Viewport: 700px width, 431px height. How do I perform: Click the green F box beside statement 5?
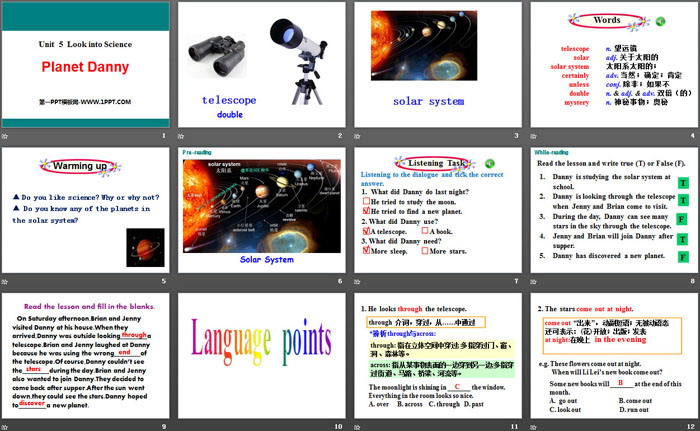682,254
